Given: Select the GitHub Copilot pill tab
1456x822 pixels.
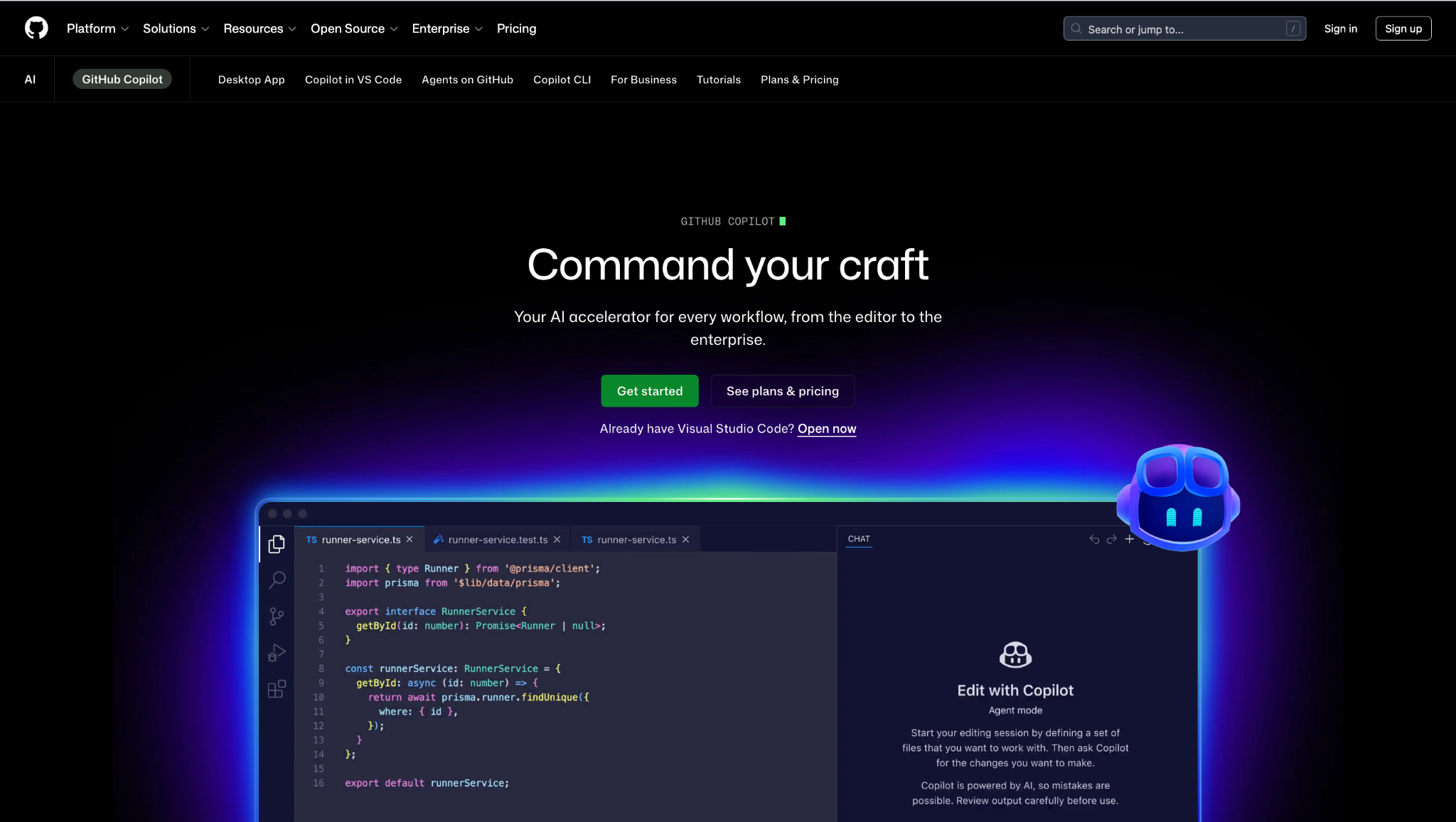Looking at the screenshot, I should pyautogui.click(x=122, y=80).
